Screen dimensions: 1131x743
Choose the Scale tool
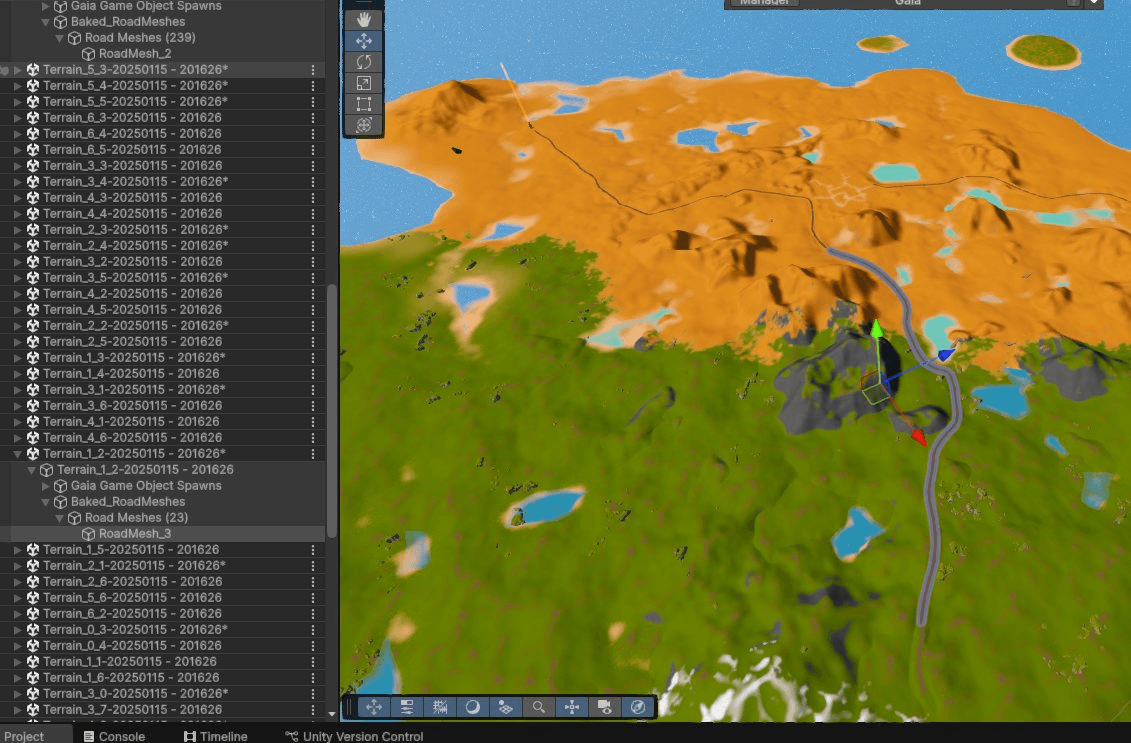[x=363, y=83]
